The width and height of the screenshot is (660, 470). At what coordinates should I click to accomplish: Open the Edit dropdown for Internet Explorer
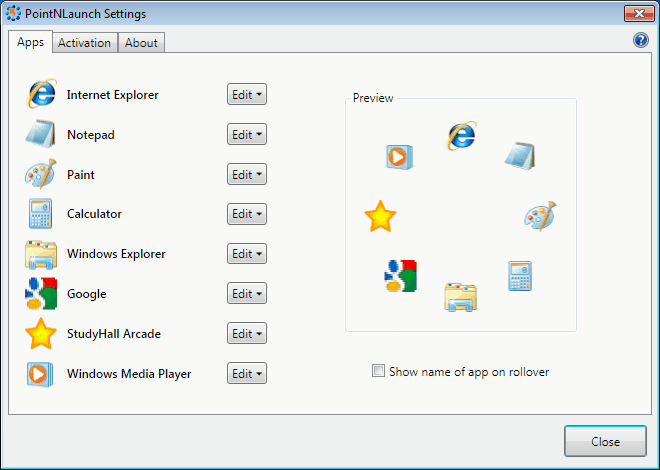click(247, 94)
